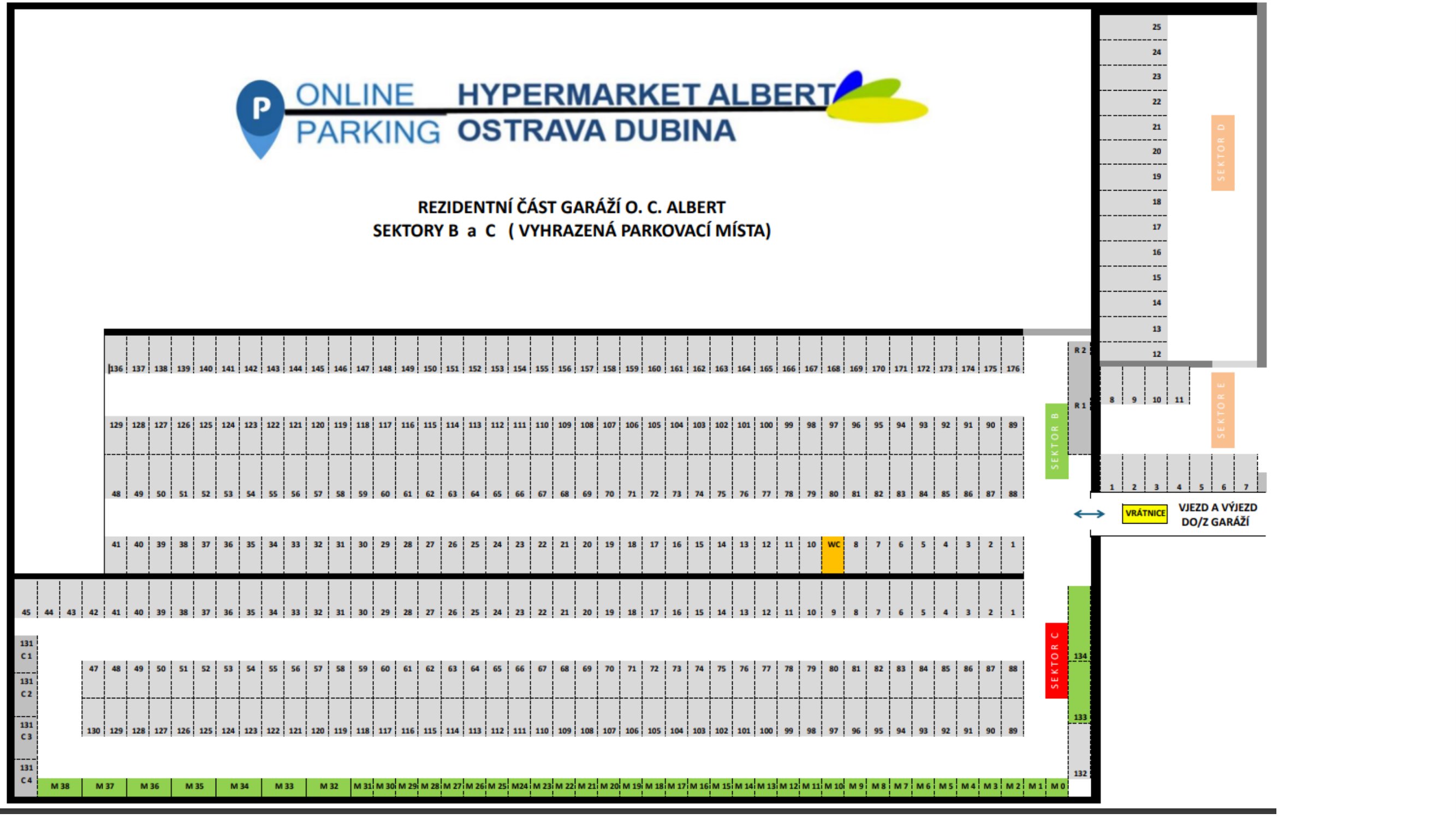
Task: Select parking spot 168
Action: click(x=833, y=354)
